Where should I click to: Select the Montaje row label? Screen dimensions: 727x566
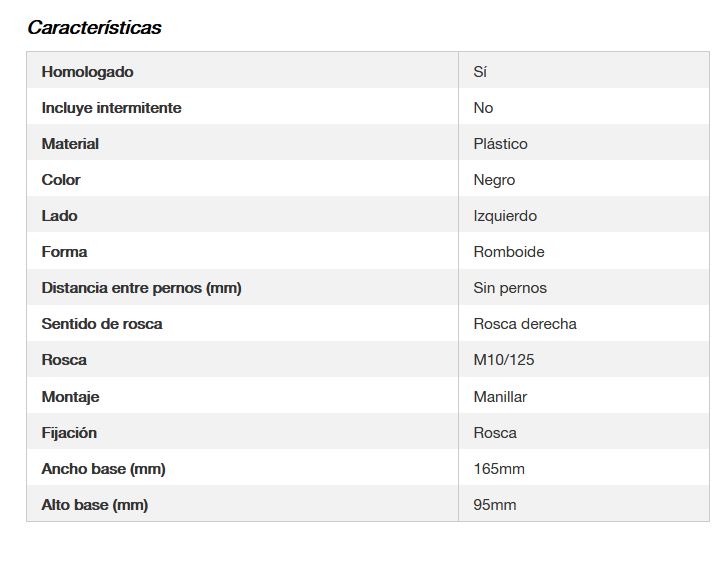70,397
